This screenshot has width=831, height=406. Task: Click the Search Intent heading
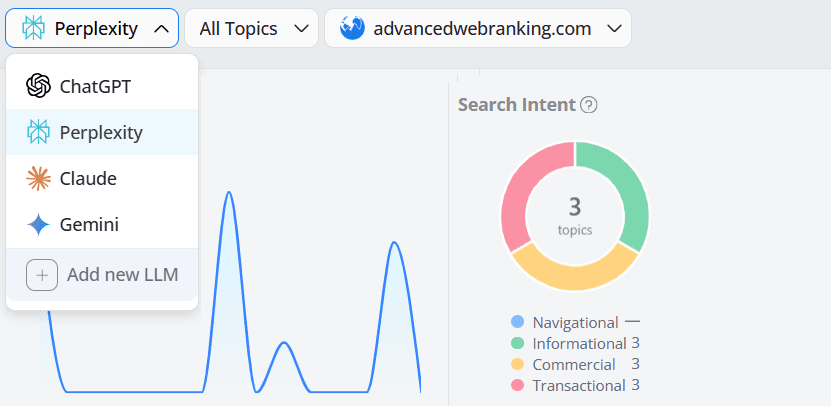pyautogui.click(x=517, y=105)
